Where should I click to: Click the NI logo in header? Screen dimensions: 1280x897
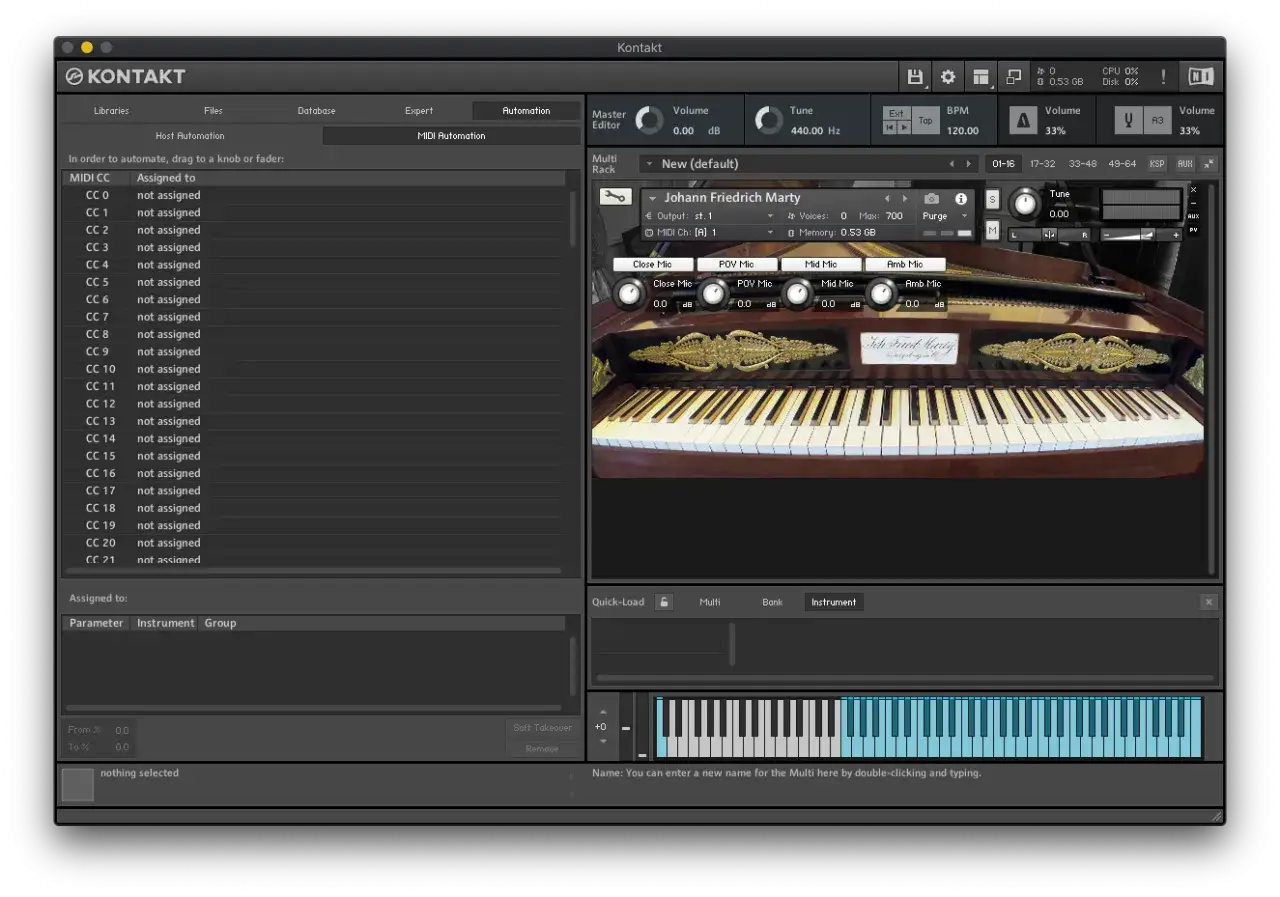[1200, 77]
